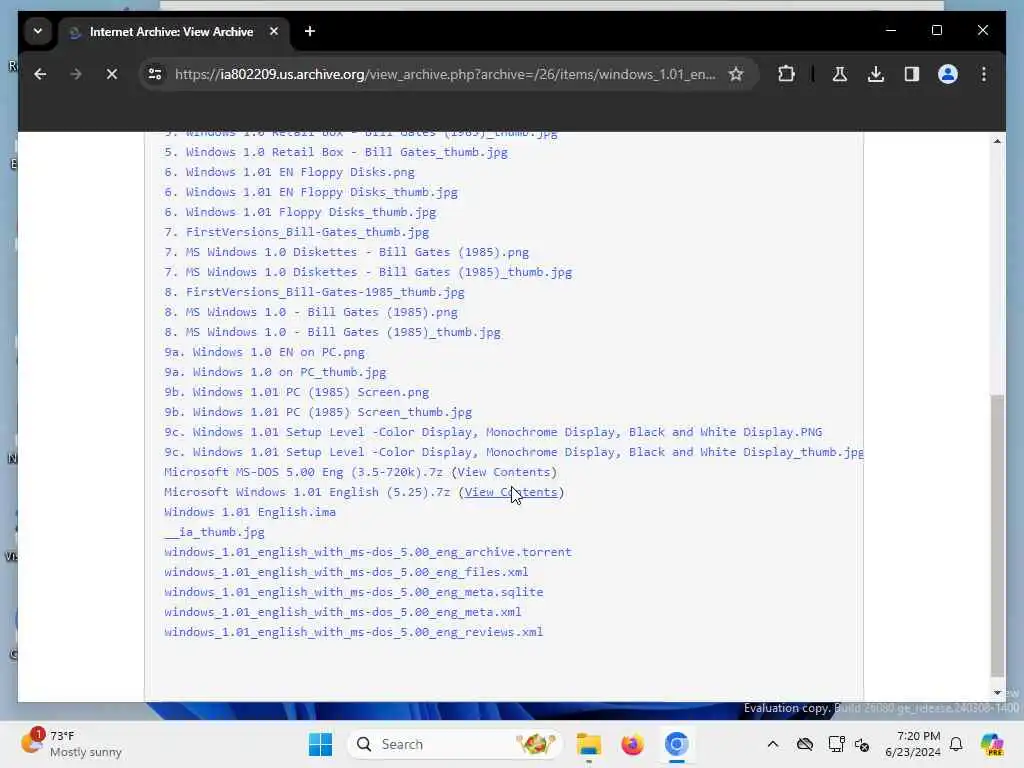Click the vertical scrollbar thumb
Viewport: 1024px width, 768px height.
997,536
